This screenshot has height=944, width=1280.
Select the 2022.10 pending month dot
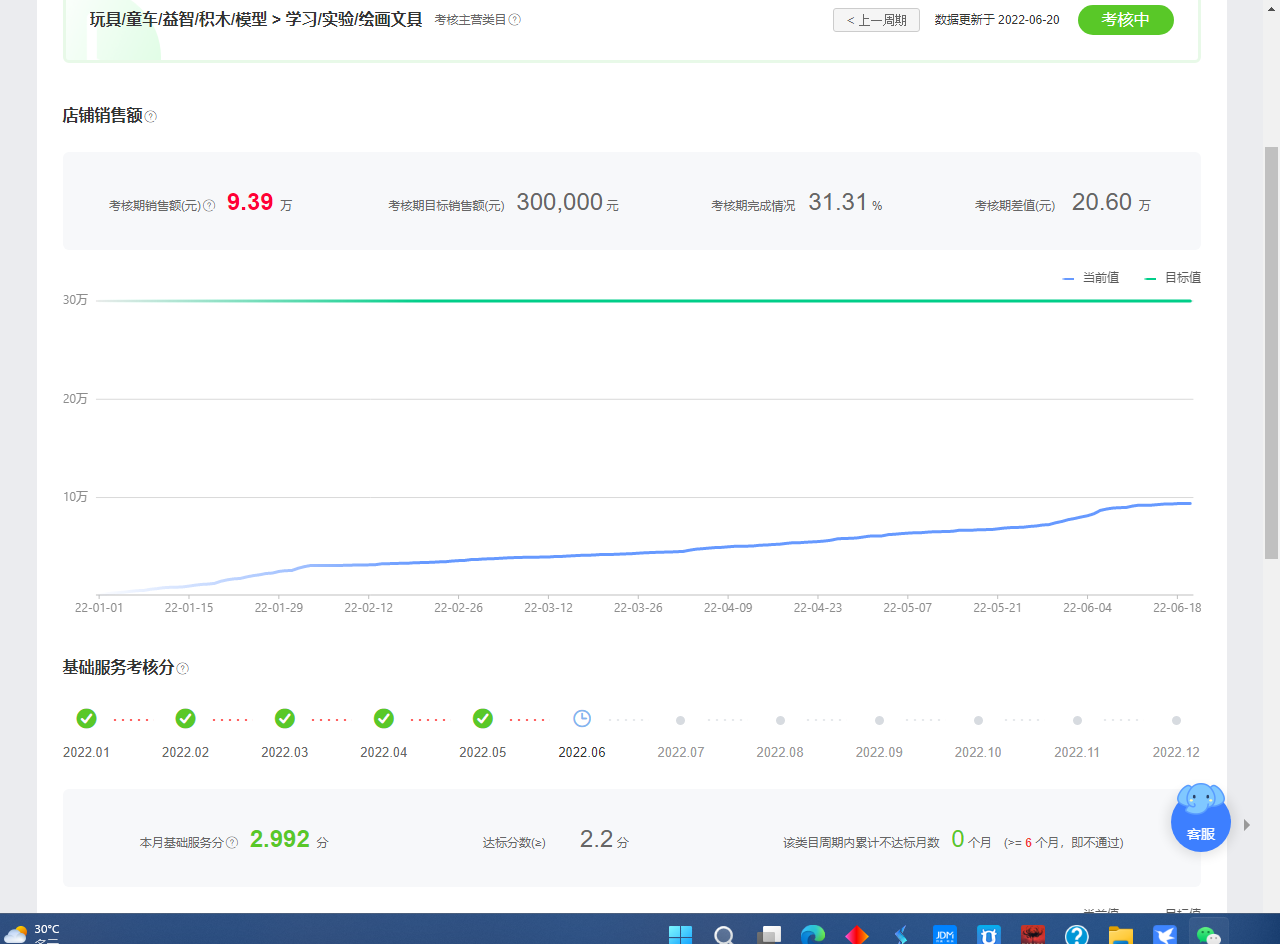tap(978, 720)
